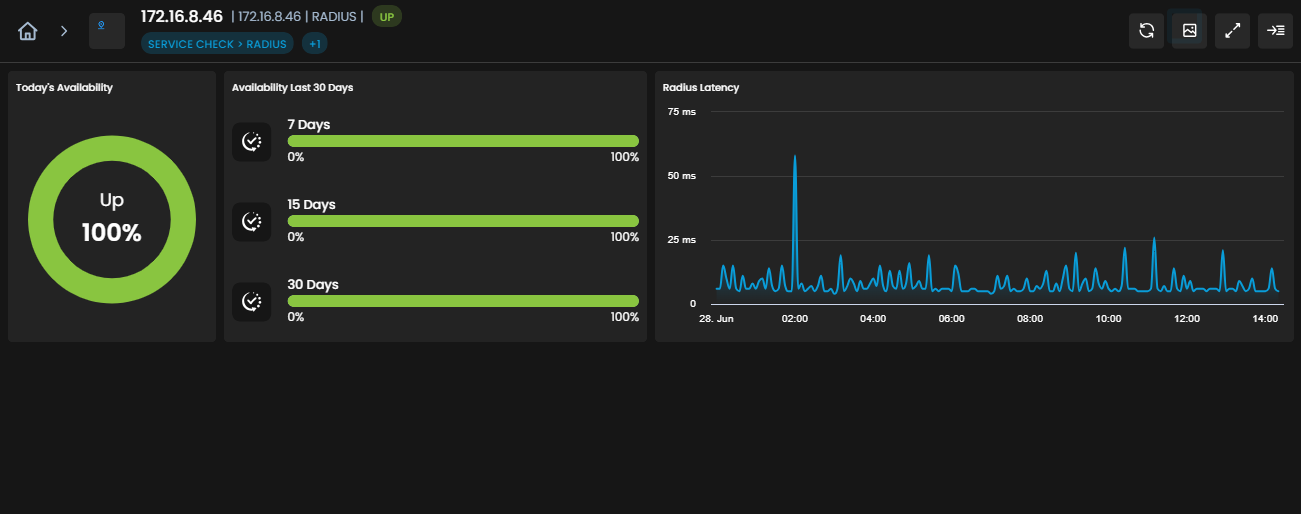Click the Availability Last 30 Days heading

tap(292, 87)
